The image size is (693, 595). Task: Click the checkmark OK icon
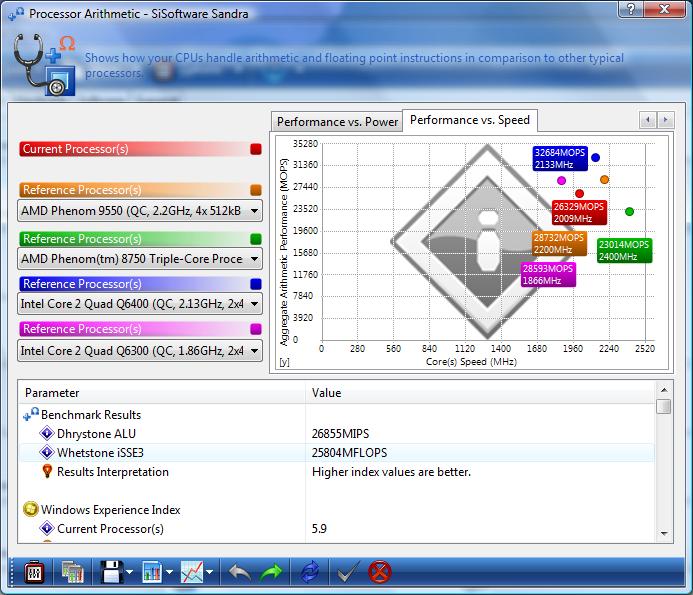(x=347, y=572)
